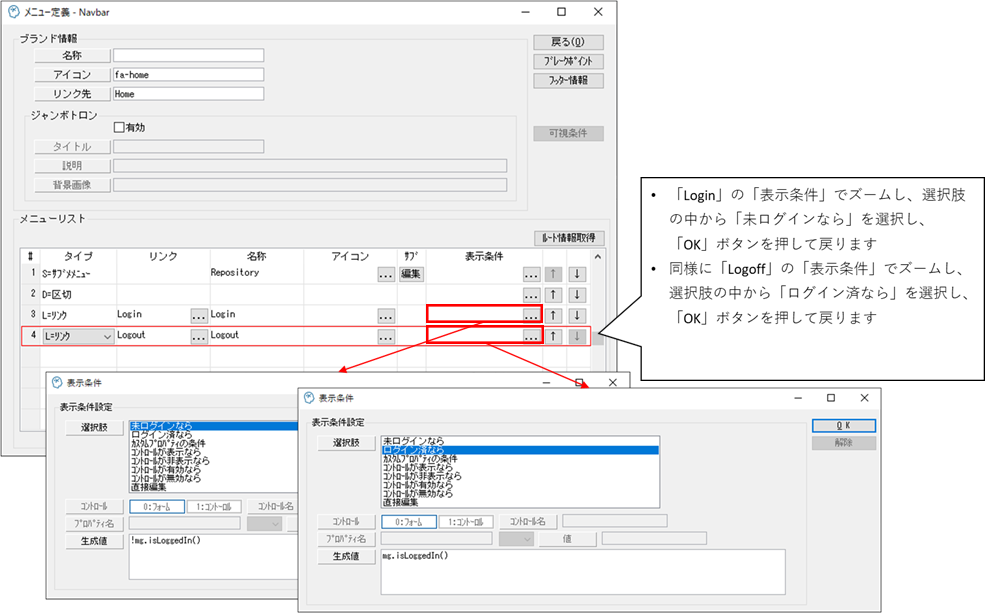Click the リンク先 input field containing Home
The height and width of the screenshot is (613, 985).
[188, 94]
